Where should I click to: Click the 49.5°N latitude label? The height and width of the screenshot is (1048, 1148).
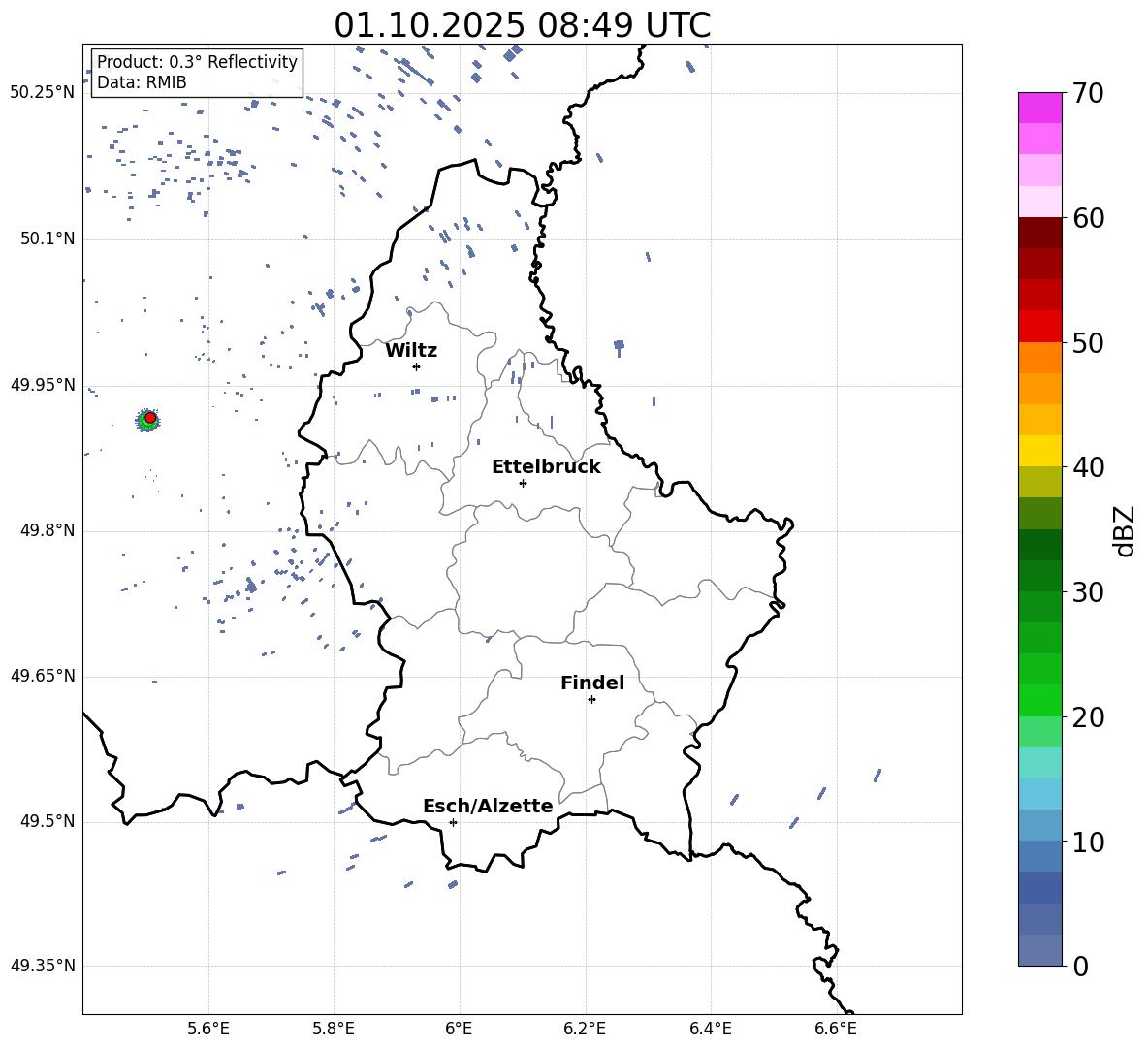point(48,821)
